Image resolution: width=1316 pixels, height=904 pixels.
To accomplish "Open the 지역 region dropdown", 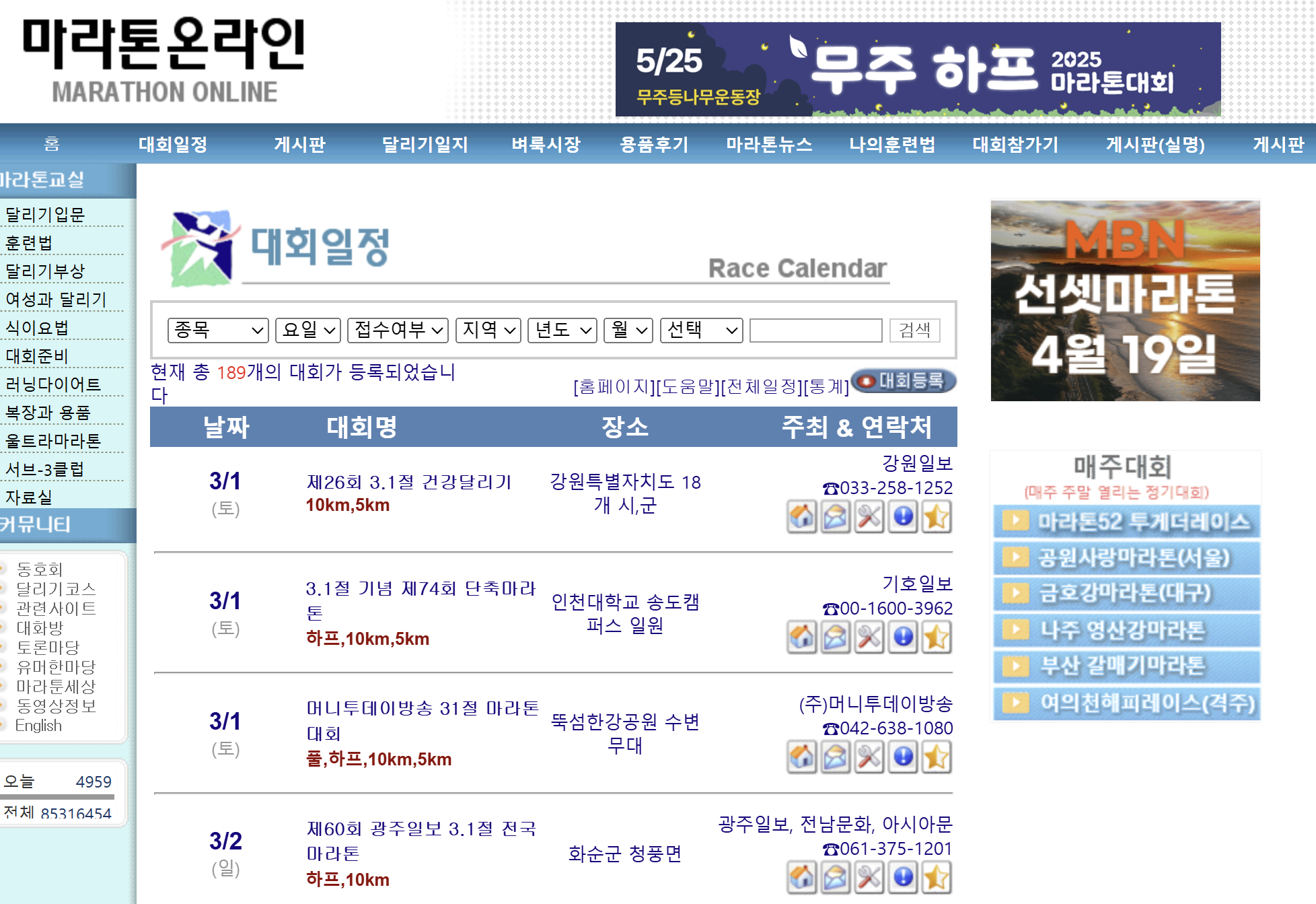I will (x=488, y=330).
